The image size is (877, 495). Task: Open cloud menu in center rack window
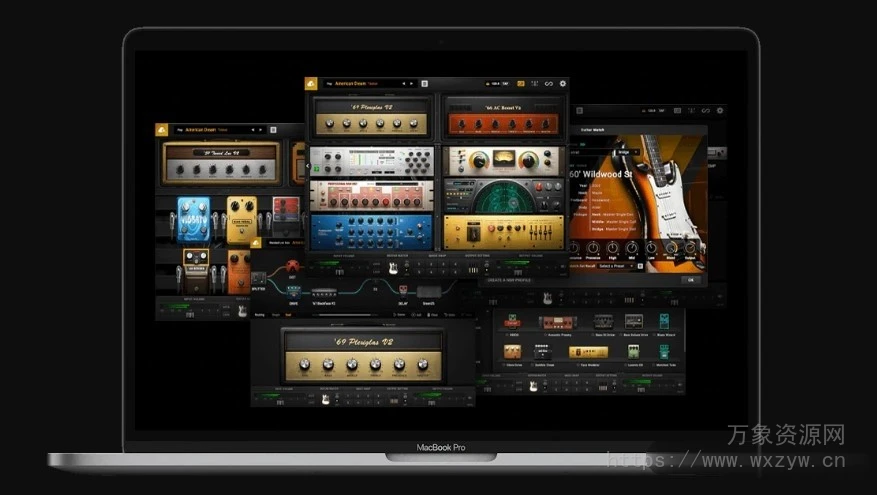tap(311, 83)
